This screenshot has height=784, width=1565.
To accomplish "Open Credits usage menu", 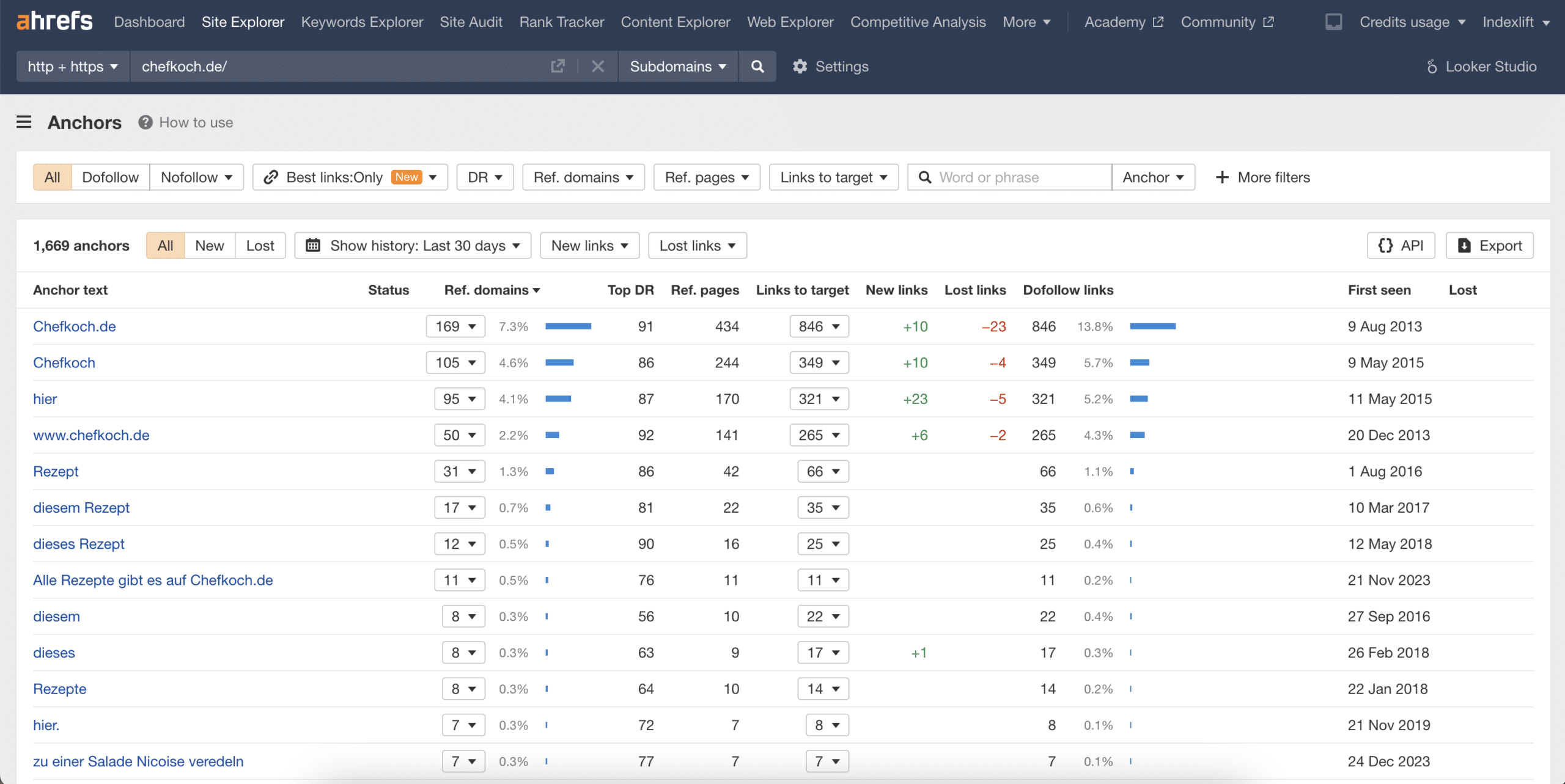I will coord(1413,22).
